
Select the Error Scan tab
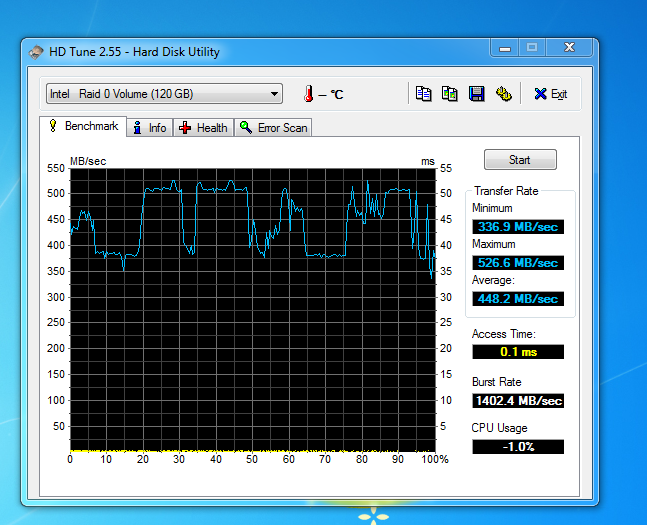pos(274,128)
